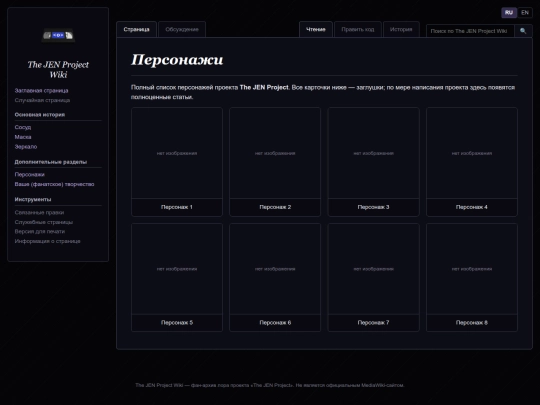Click the Инструменты sidebar heading

[x=33, y=199]
